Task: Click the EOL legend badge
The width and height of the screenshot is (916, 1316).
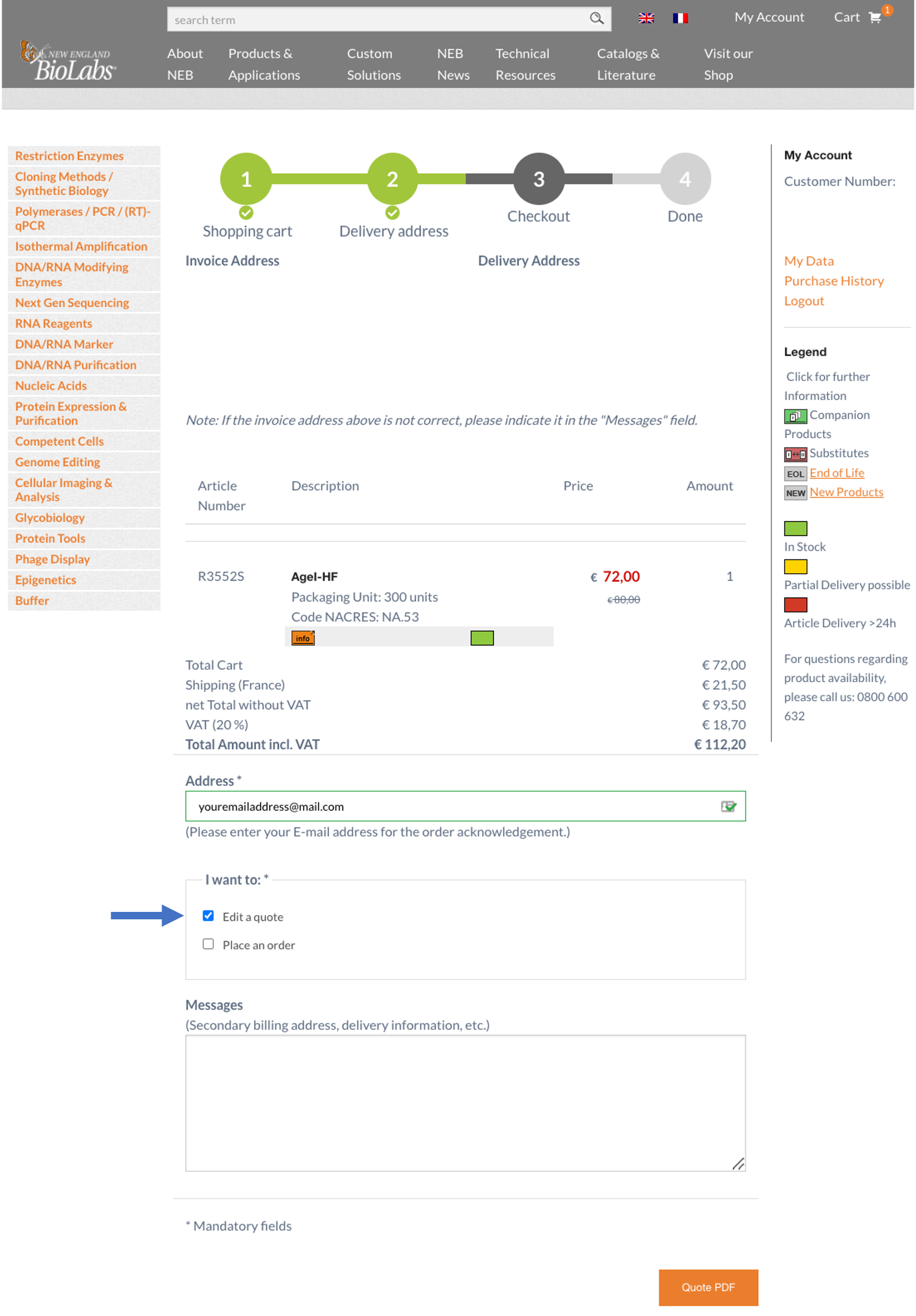Action: [x=795, y=473]
